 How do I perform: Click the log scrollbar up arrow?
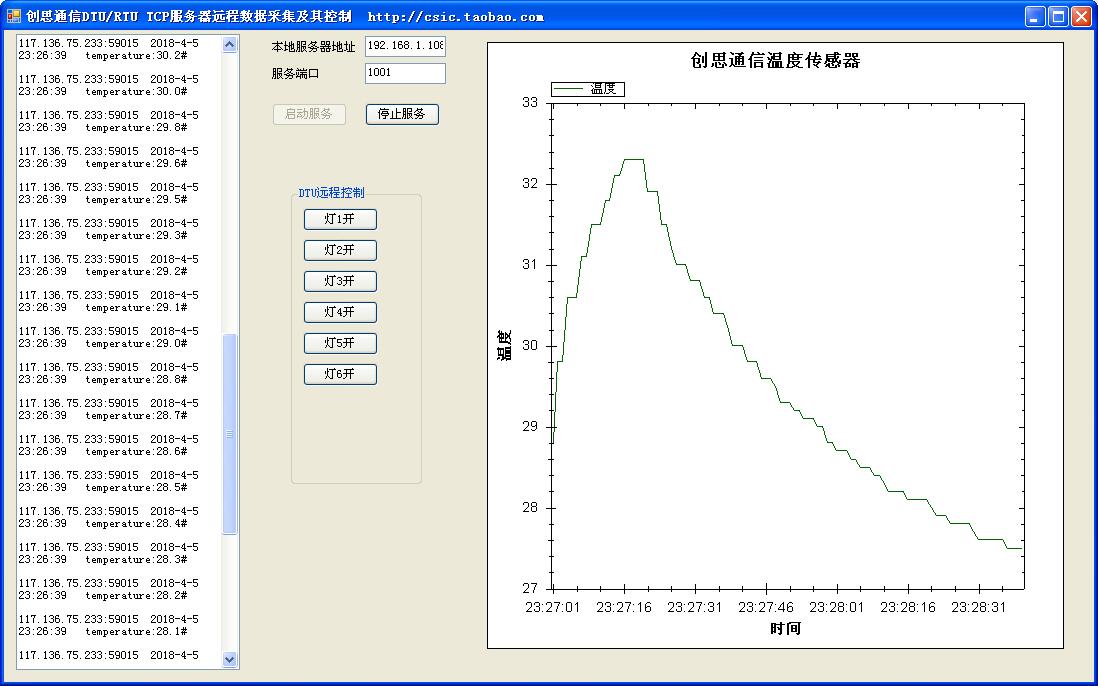[x=230, y=45]
